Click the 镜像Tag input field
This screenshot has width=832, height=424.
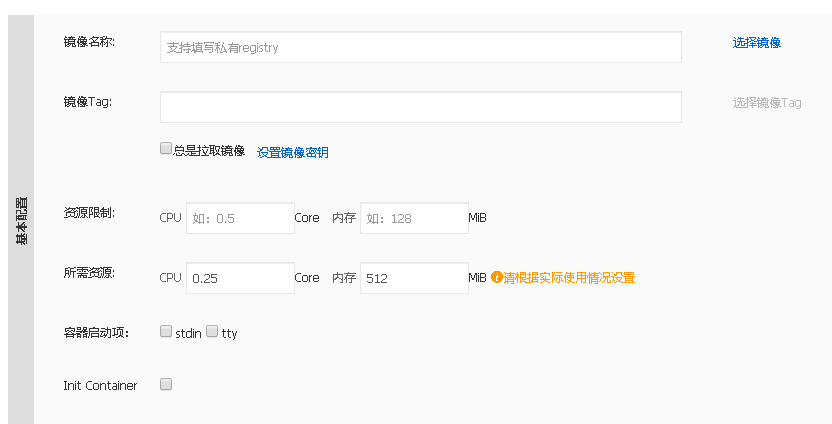[421, 107]
